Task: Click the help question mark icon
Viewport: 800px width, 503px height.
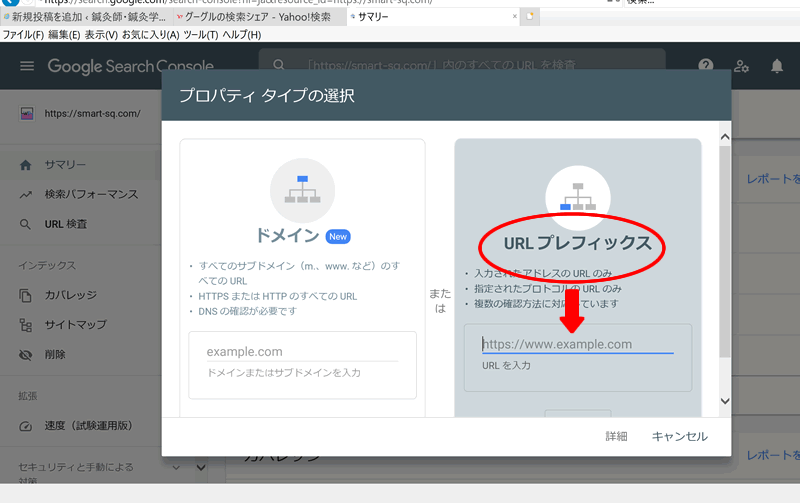Action: [x=706, y=66]
